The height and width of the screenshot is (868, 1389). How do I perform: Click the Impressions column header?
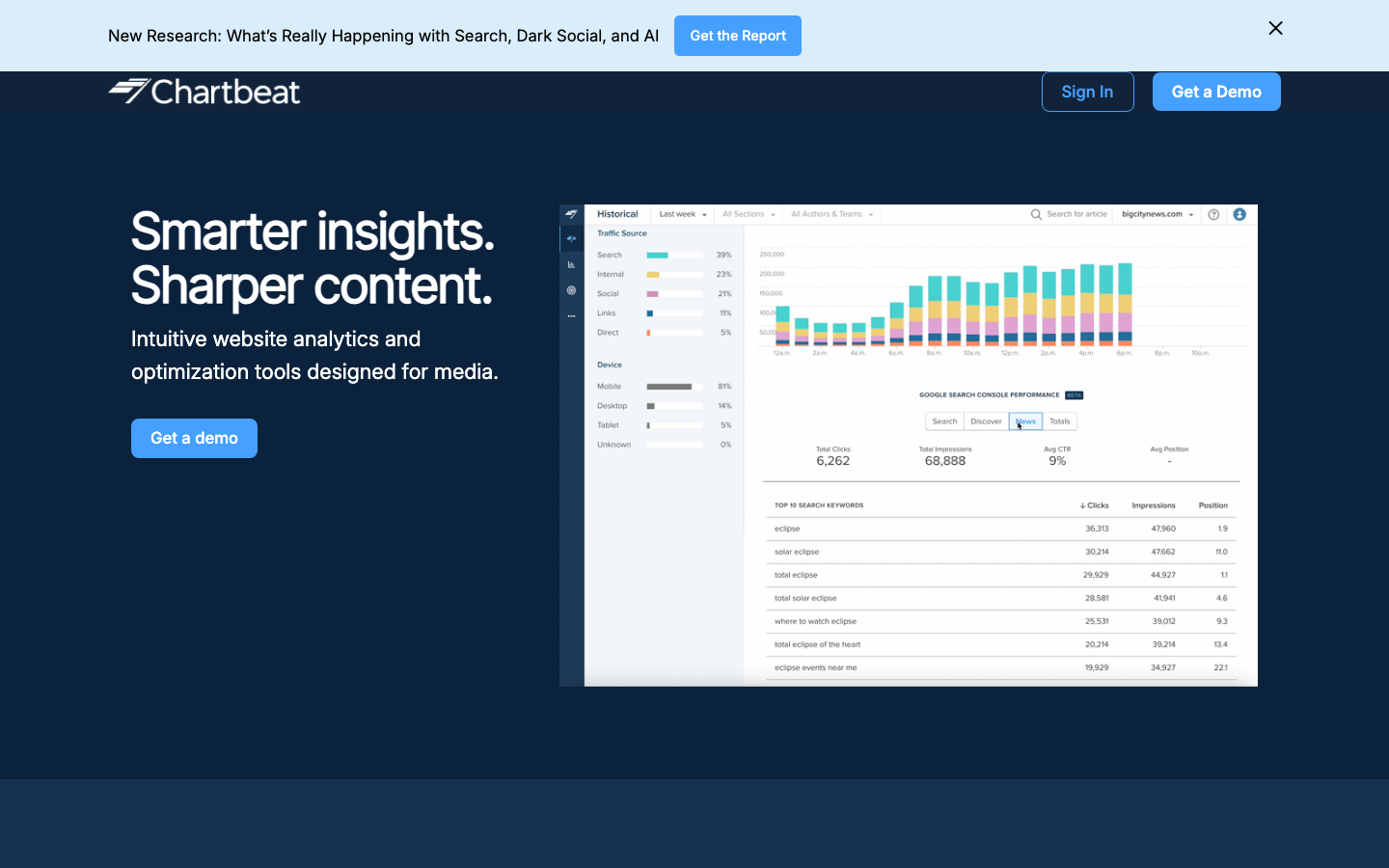tap(1154, 505)
